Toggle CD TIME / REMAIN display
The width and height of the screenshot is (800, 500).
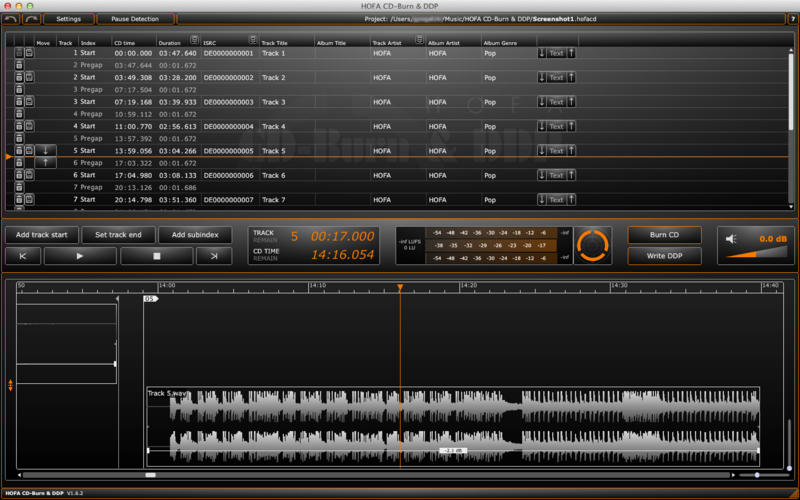[266, 255]
